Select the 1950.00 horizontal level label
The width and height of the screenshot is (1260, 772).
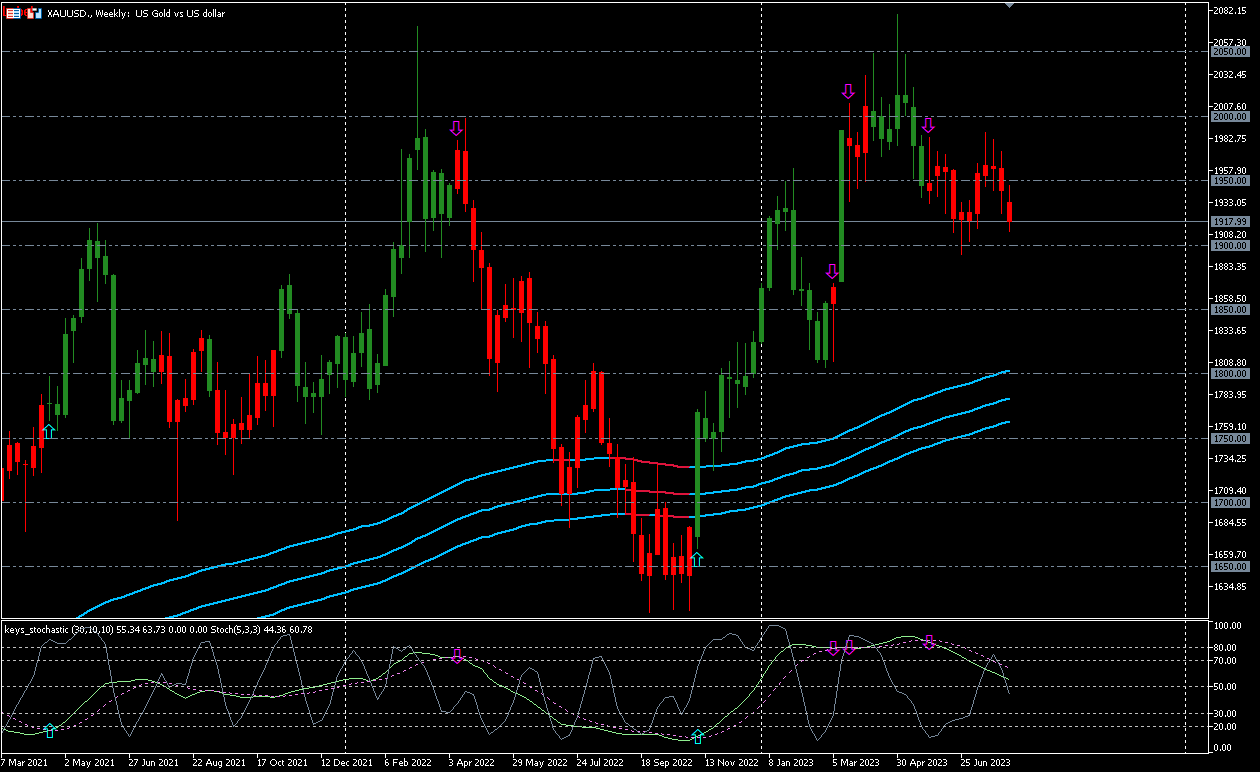point(1229,181)
